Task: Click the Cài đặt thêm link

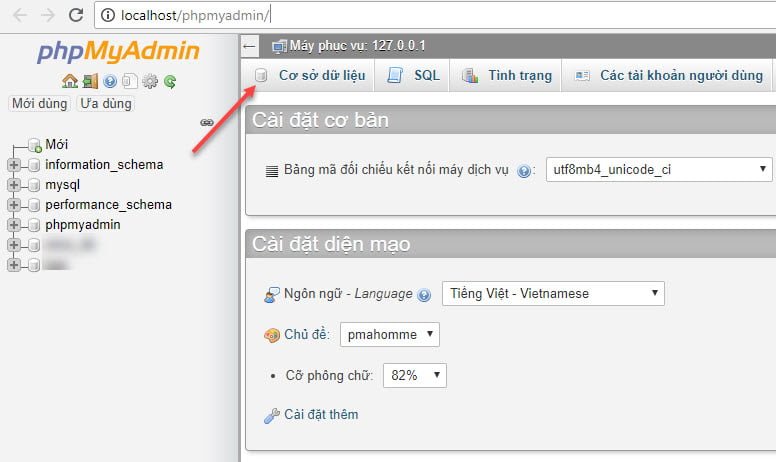Action: pos(320,415)
